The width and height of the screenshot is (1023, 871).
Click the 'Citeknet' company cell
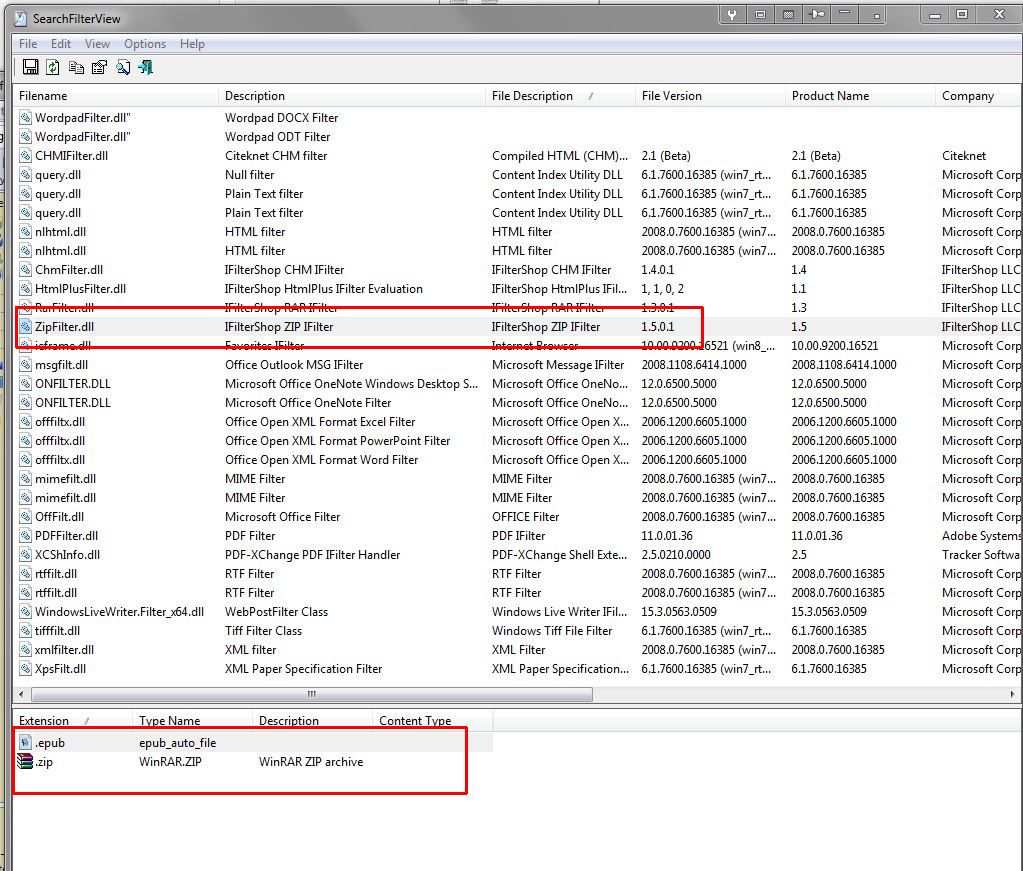(964, 155)
